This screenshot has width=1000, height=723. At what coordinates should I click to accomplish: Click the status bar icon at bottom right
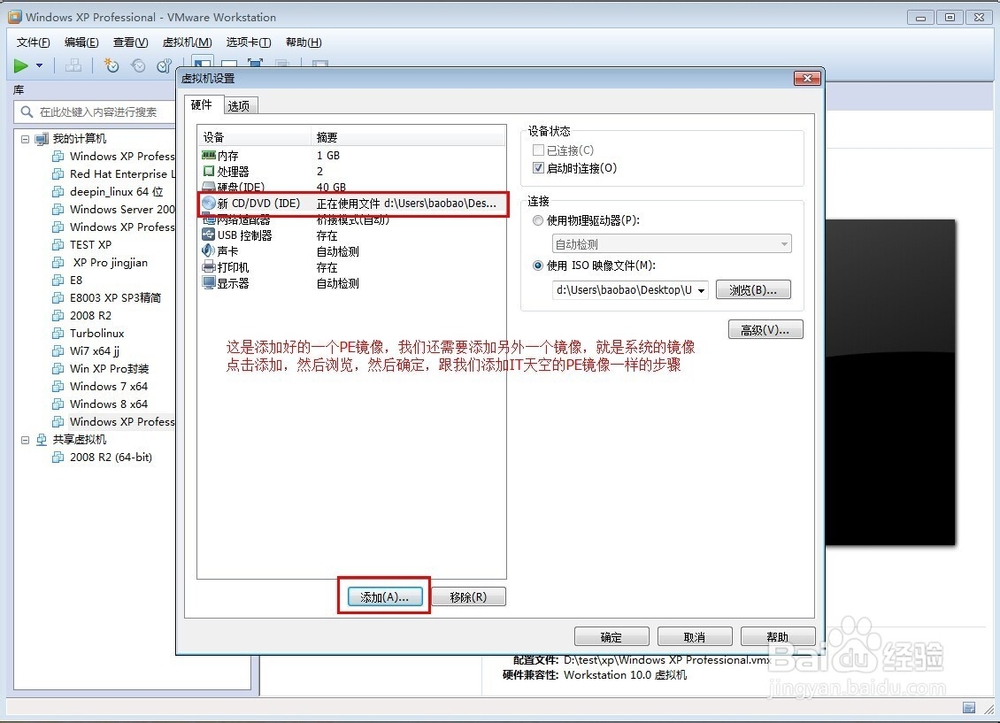pyautogui.click(x=969, y=707)
